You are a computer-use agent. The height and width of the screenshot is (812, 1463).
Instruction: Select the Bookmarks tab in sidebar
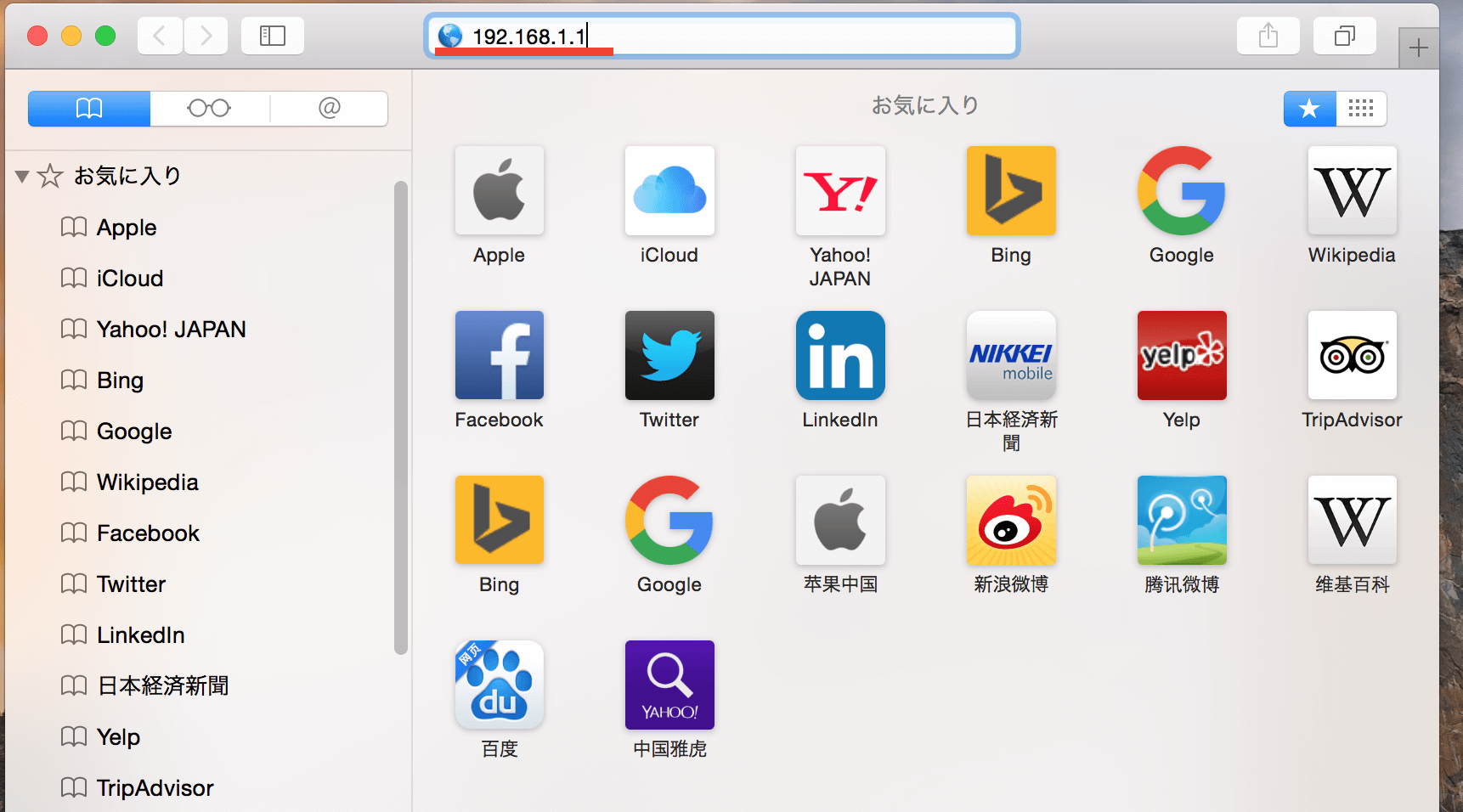click(x=88, y=109)
